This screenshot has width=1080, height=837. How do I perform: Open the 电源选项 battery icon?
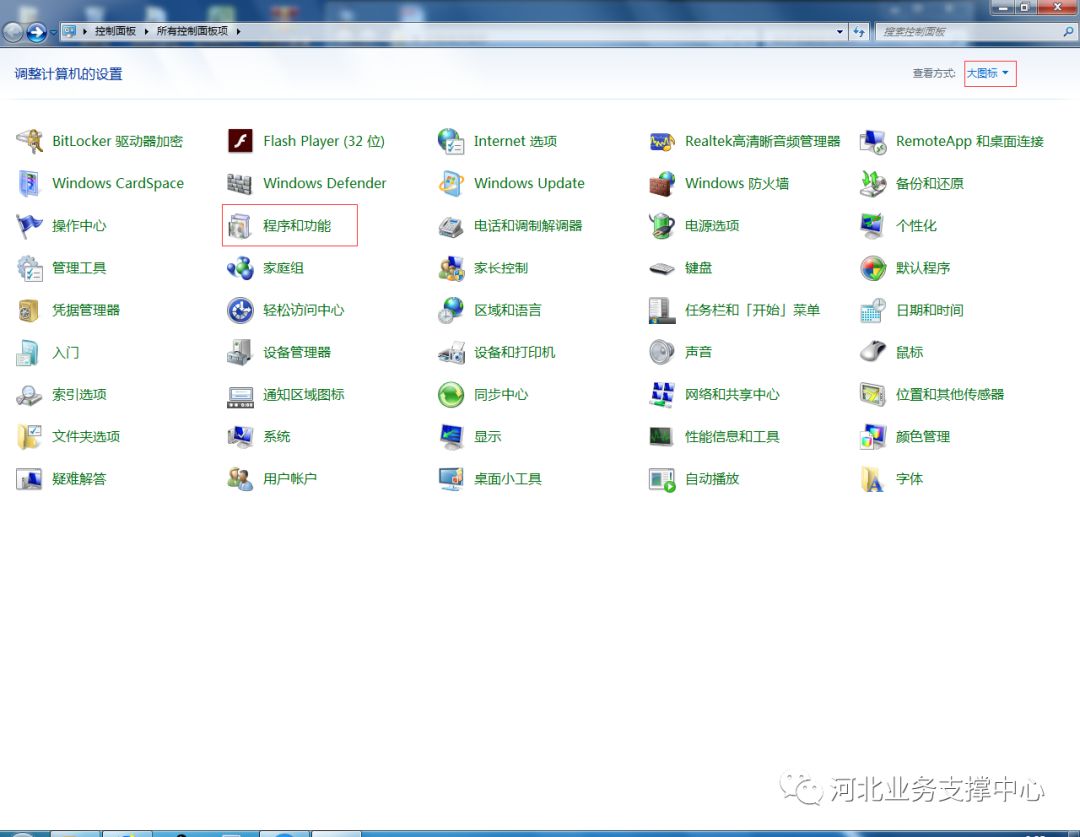coord(662,226)
